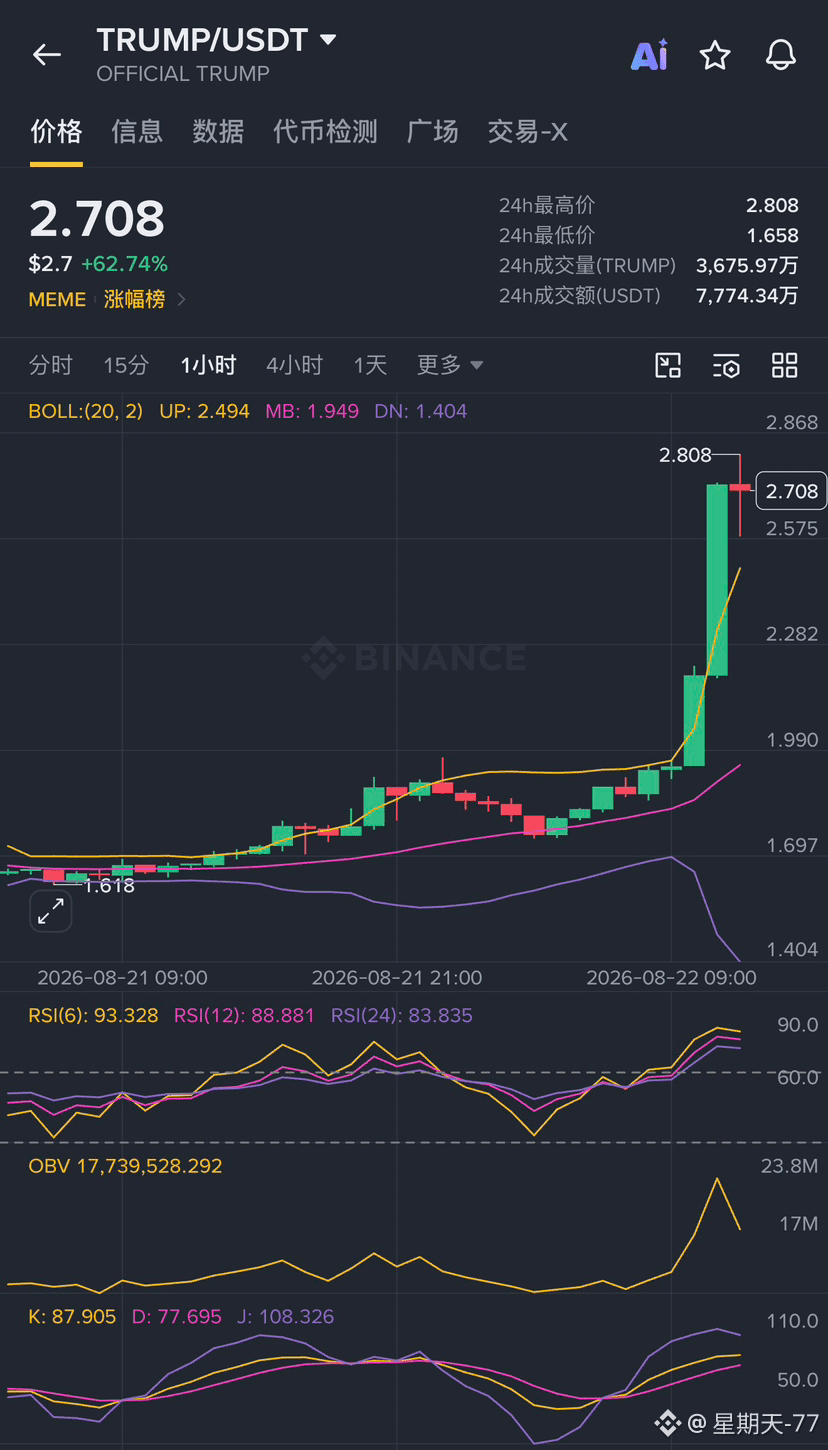Tap the RSI(24): 83.835 value
Image resolution: width=828 pixels, height=1450 pixels.
click(402, 1015)
